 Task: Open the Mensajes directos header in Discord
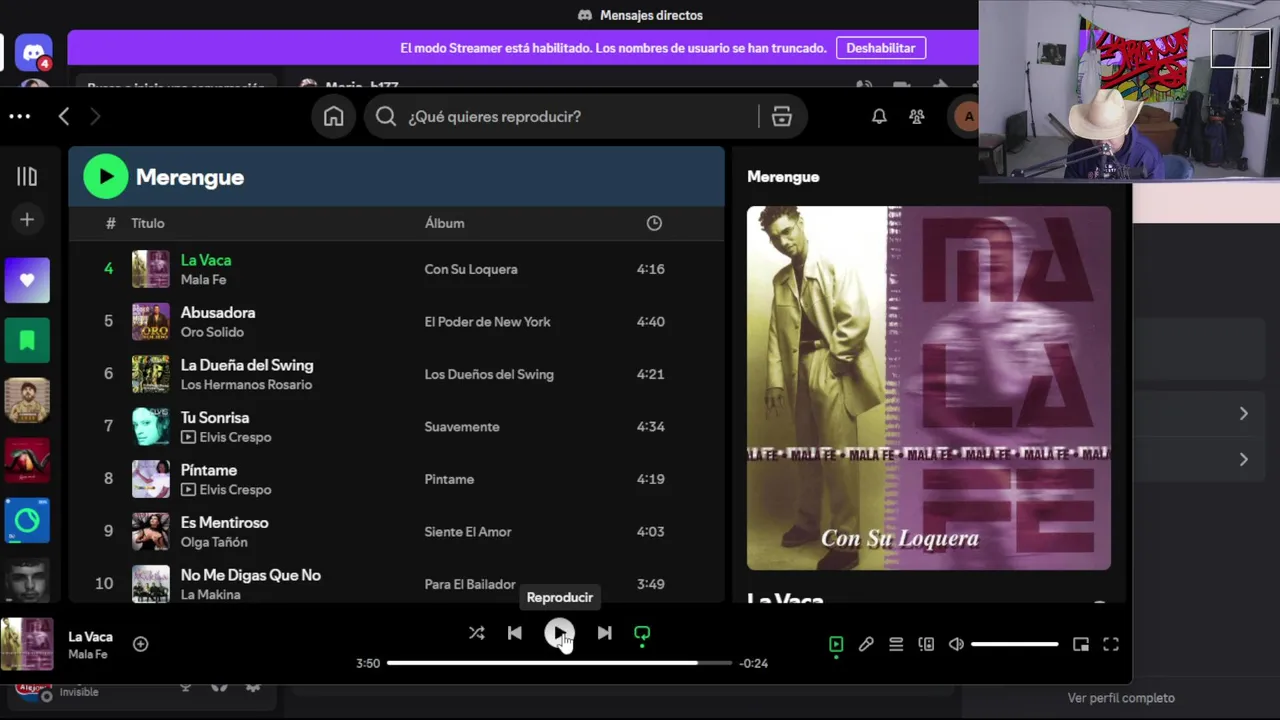pyautogui.click(x=640, y=15)
